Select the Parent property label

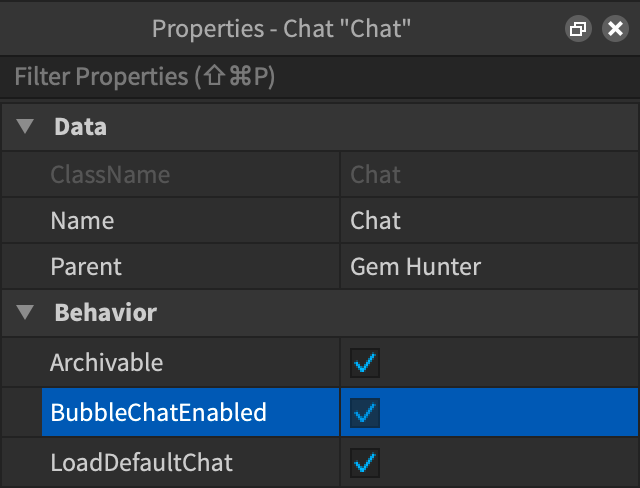tap(86, 267)
